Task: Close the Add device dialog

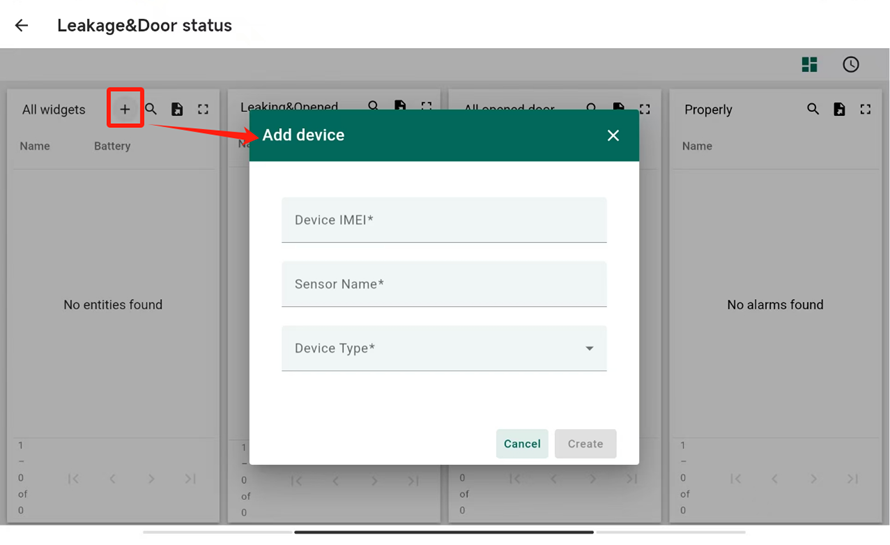Action: 613,136
